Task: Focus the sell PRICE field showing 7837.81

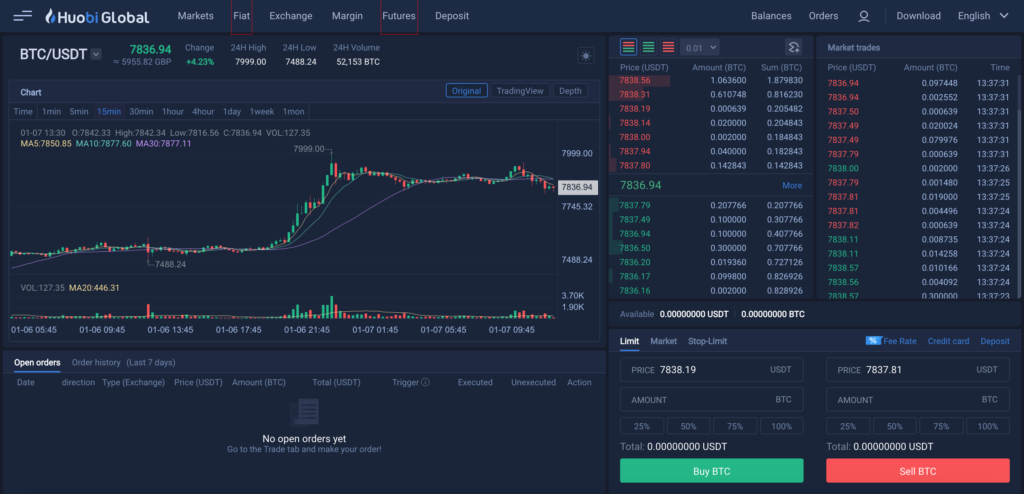Action: (x=918, y=370)
